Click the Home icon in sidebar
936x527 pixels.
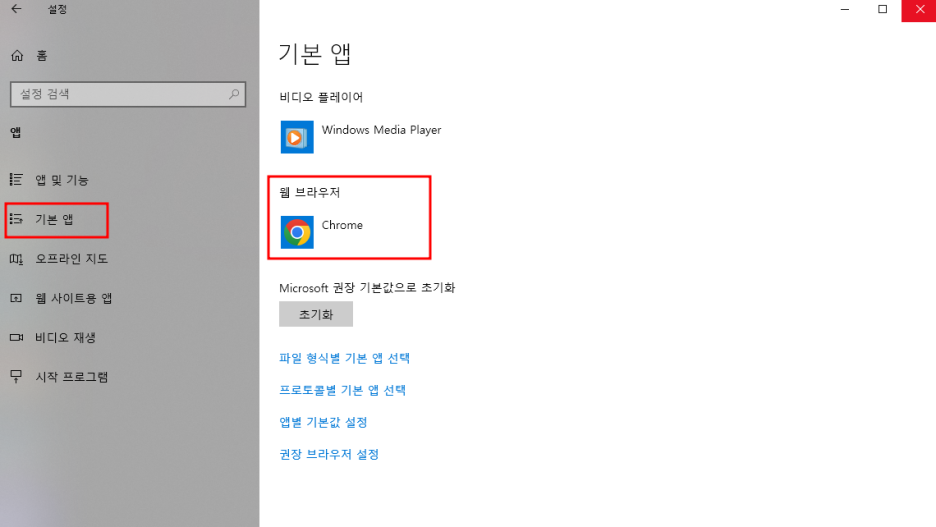tap(17, 56)
